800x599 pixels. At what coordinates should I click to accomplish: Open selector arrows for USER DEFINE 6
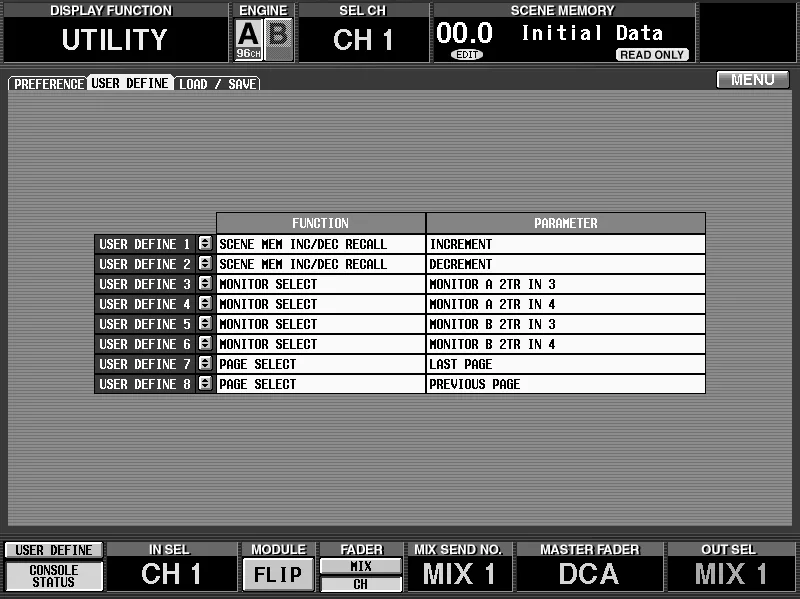click(x=205, y=344)
